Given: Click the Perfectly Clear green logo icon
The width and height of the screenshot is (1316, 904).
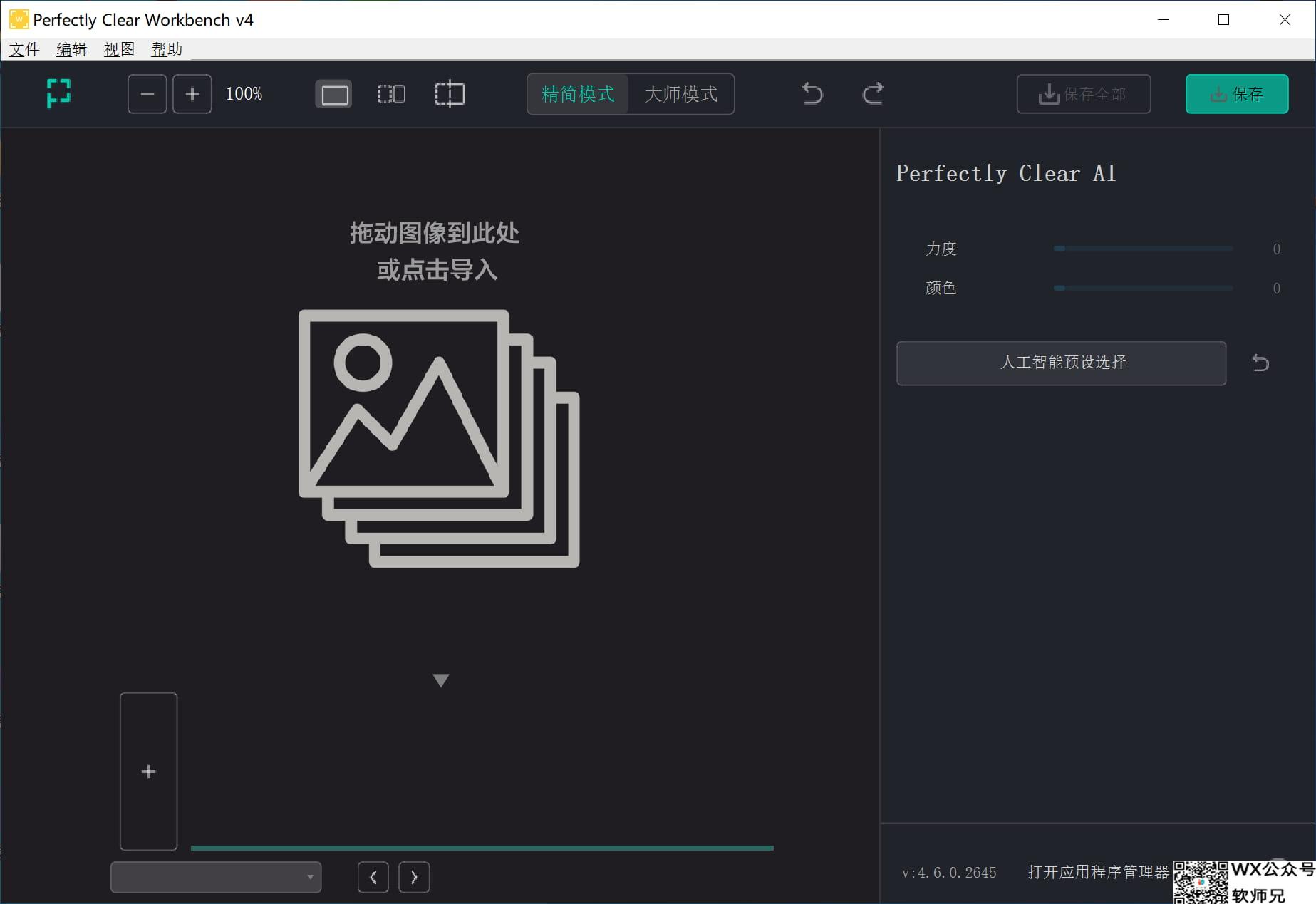Looking at the screenshot, I should pos(58,93).
